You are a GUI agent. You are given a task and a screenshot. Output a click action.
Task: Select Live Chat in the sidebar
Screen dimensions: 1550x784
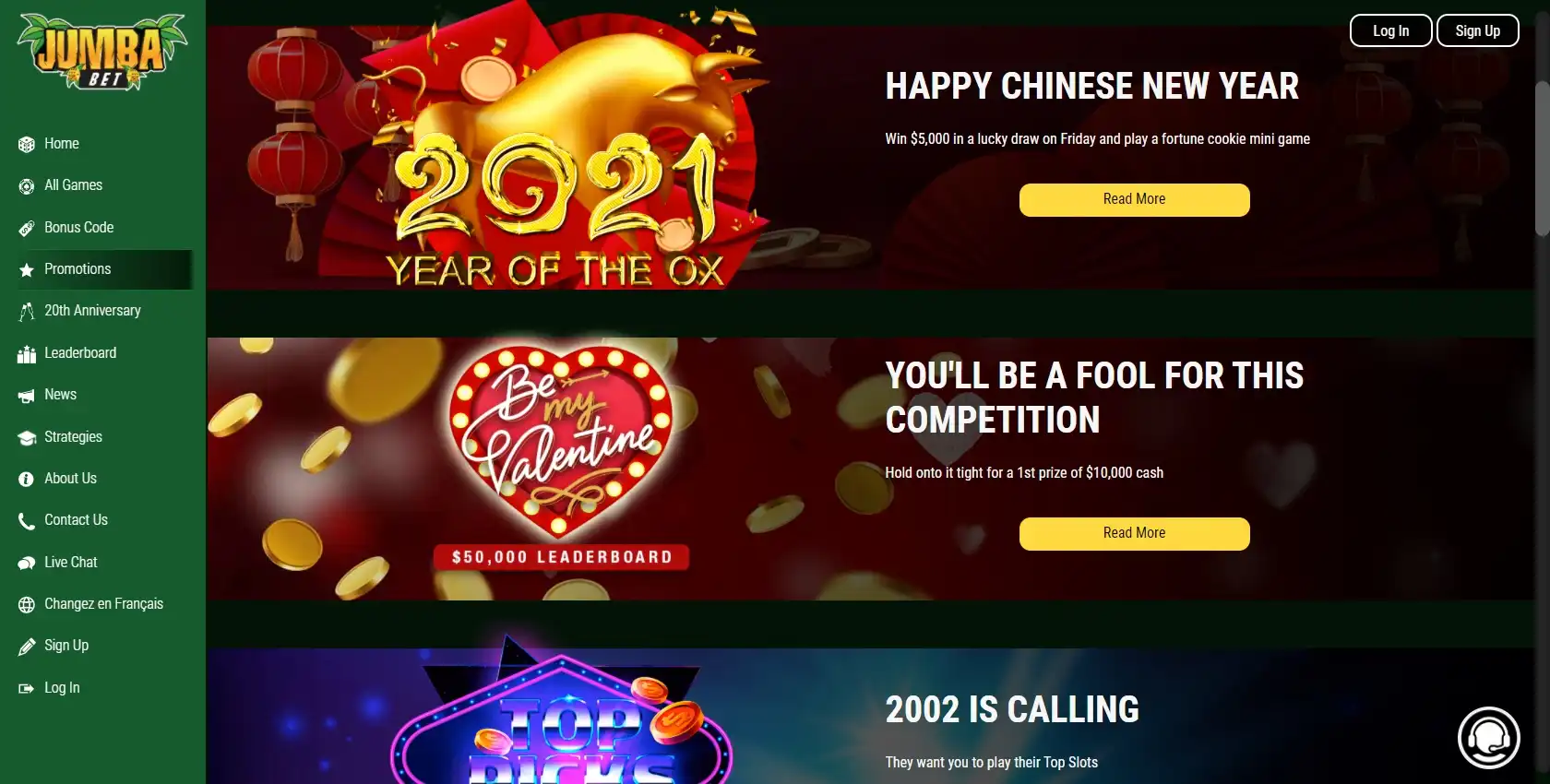pos(70,563)
